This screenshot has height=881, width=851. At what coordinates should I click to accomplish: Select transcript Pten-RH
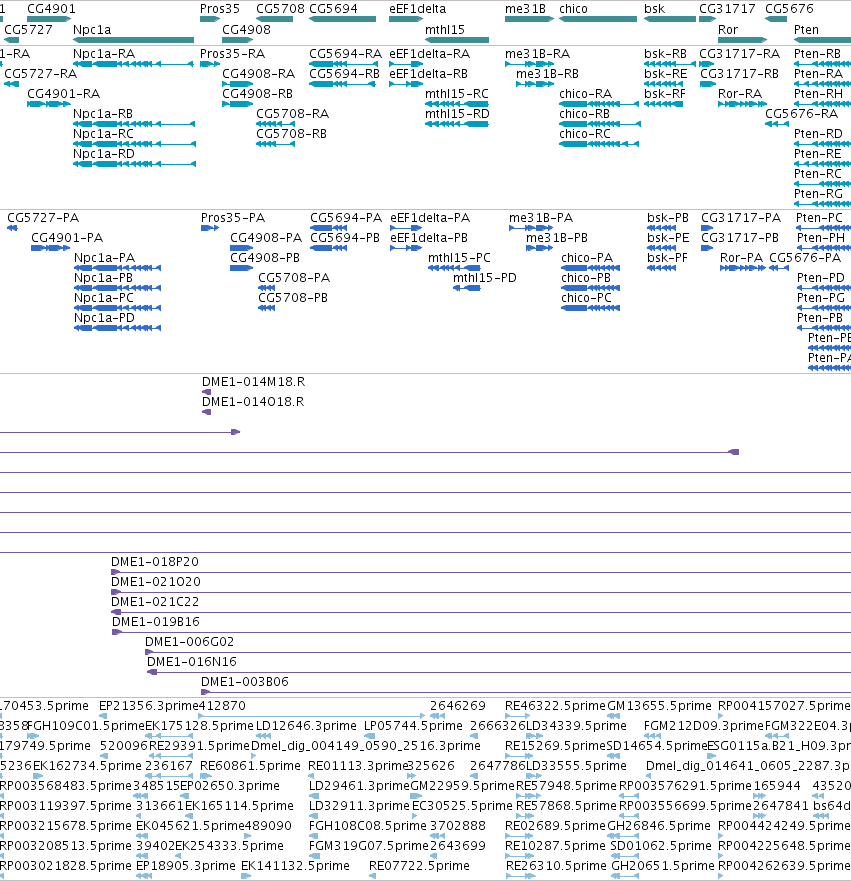[x=822, y=104]
